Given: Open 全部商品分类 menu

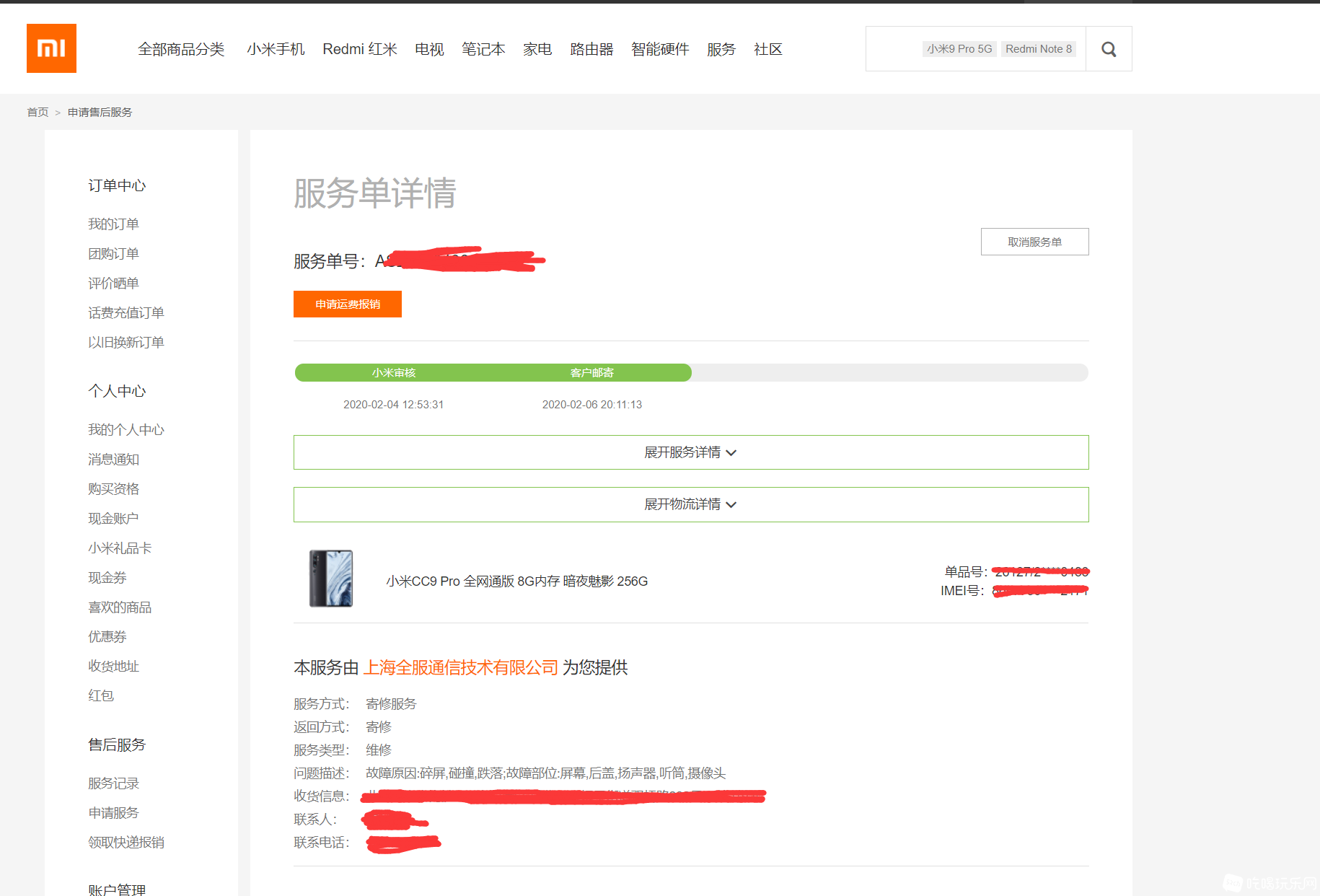Looking at the screenshot, I should (x=181, y=49).
